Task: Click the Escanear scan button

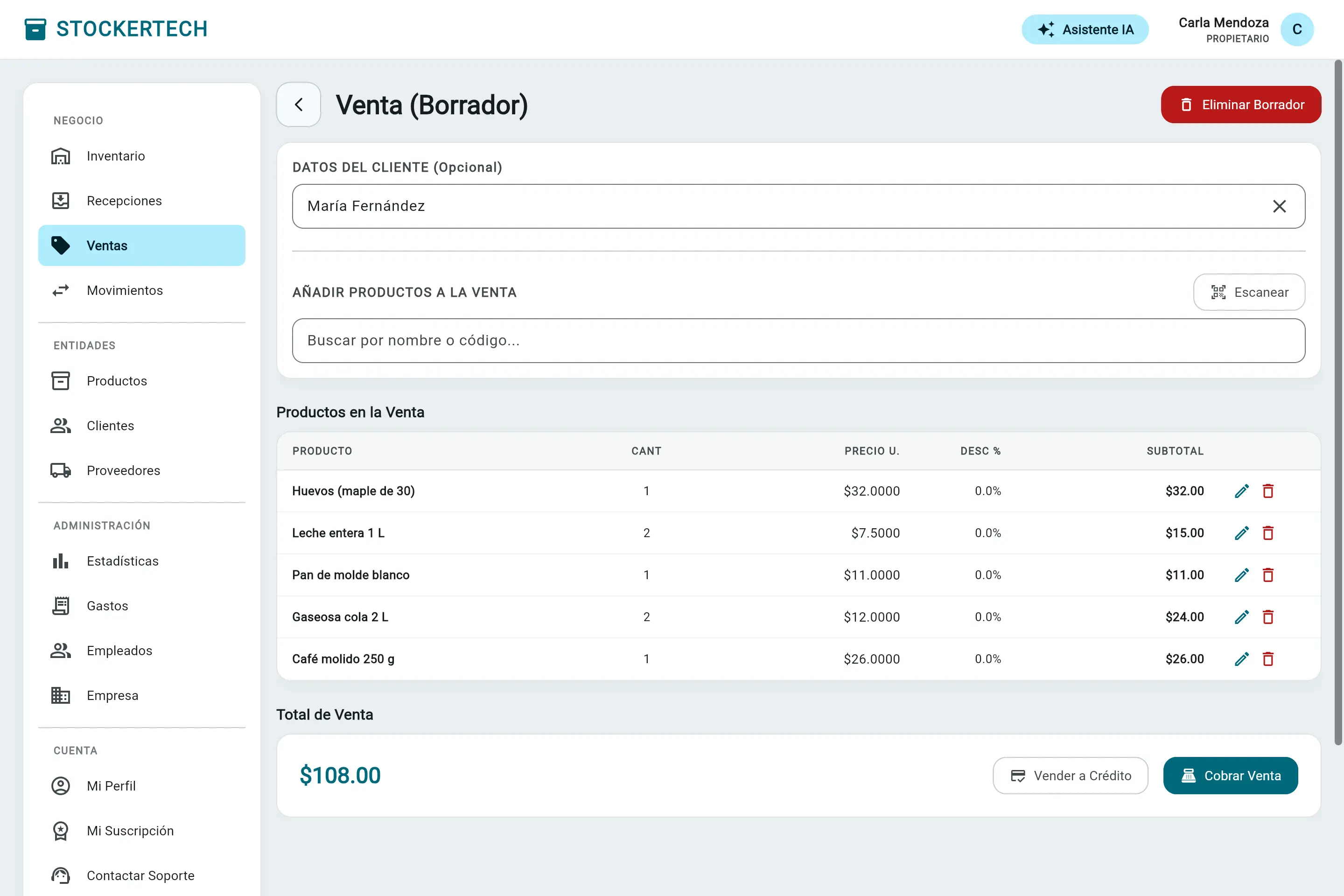Action: pyautogui.click(x=1249, y=292)
